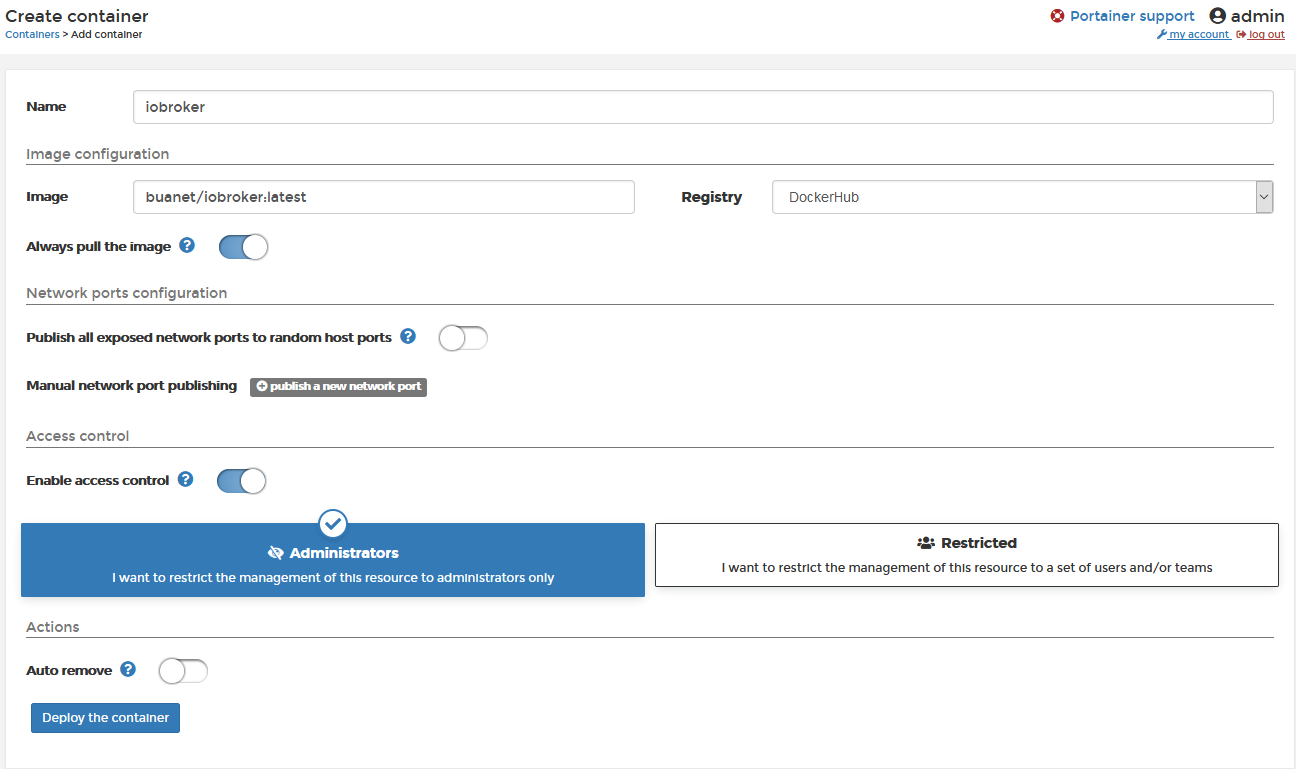This screenshot has height=769, width=1296.
Task: Toggle Always pull the image switch
Action: 243,247
